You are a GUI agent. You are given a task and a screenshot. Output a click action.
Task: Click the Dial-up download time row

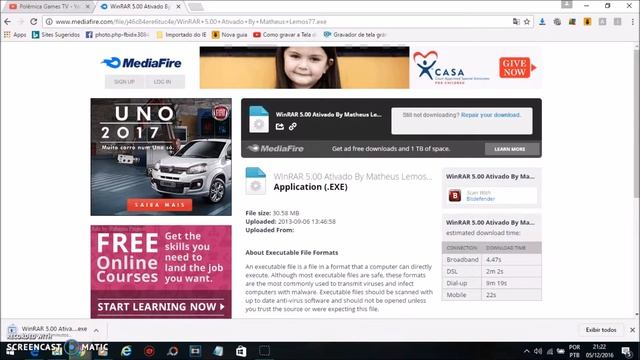point(491,283)
